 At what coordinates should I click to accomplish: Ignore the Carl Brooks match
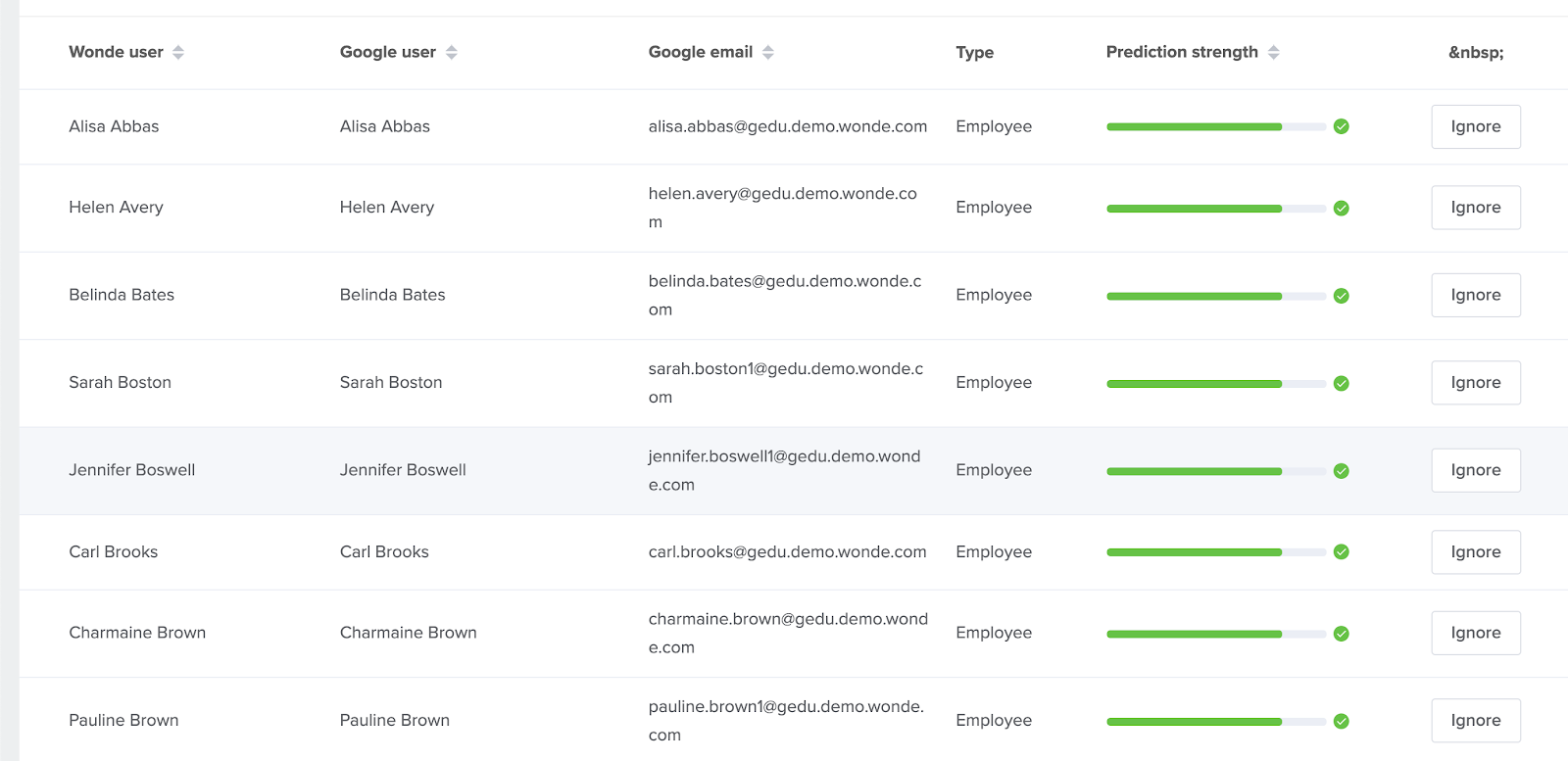(x=1476, y=551)
